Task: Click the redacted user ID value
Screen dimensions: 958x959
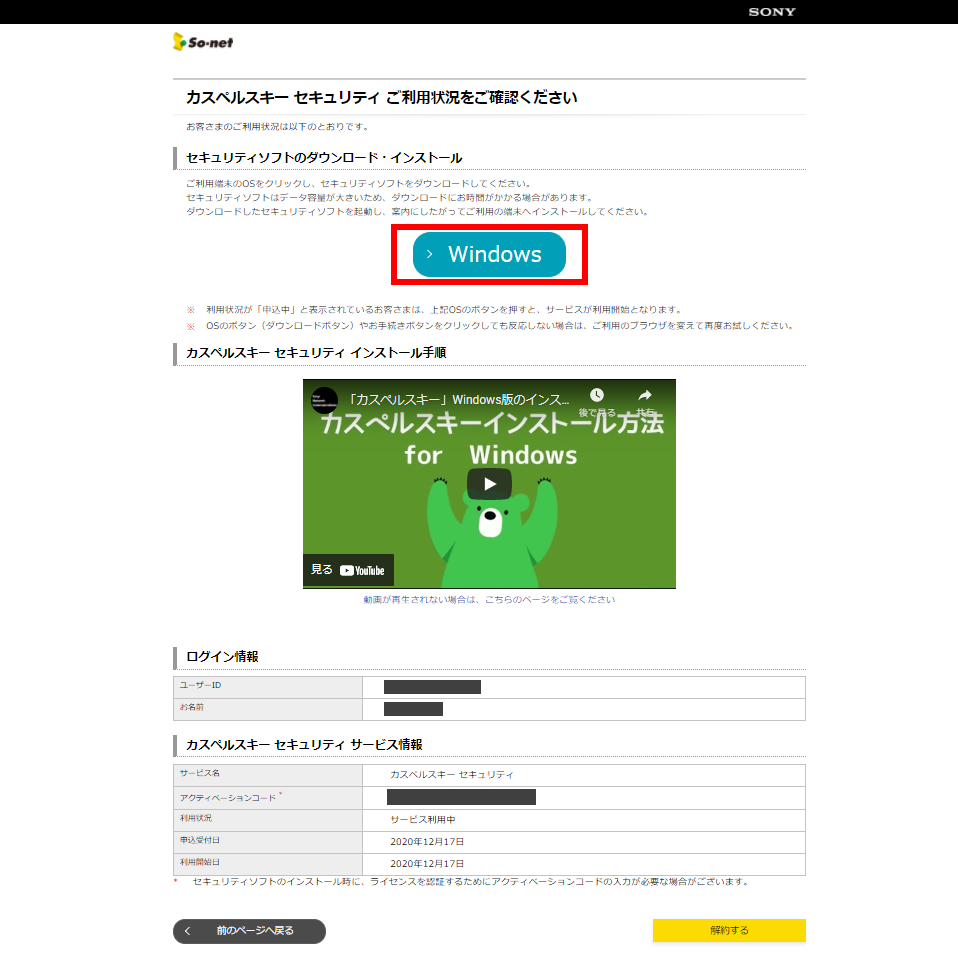Action: (432, 687)
